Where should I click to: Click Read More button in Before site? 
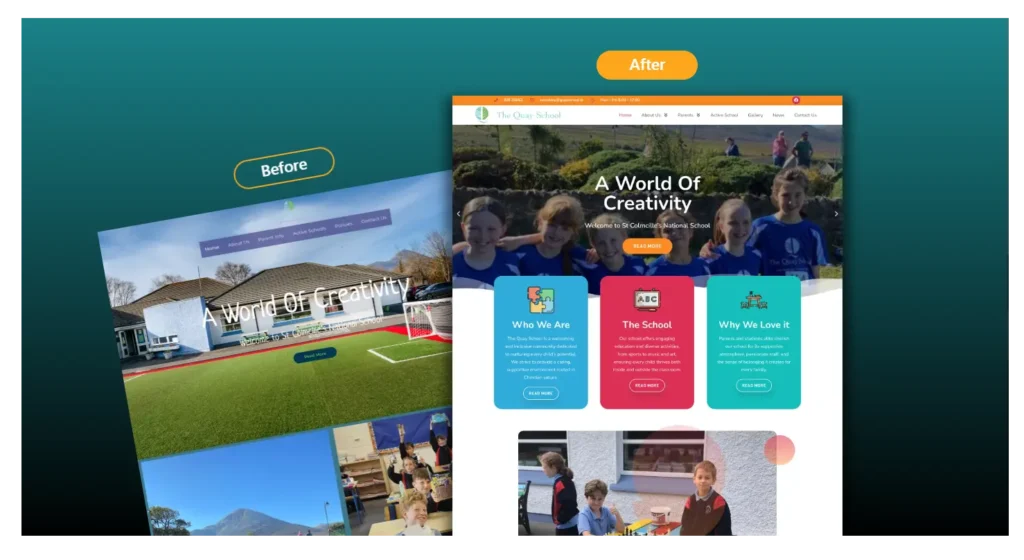click(x=315, y=355)
